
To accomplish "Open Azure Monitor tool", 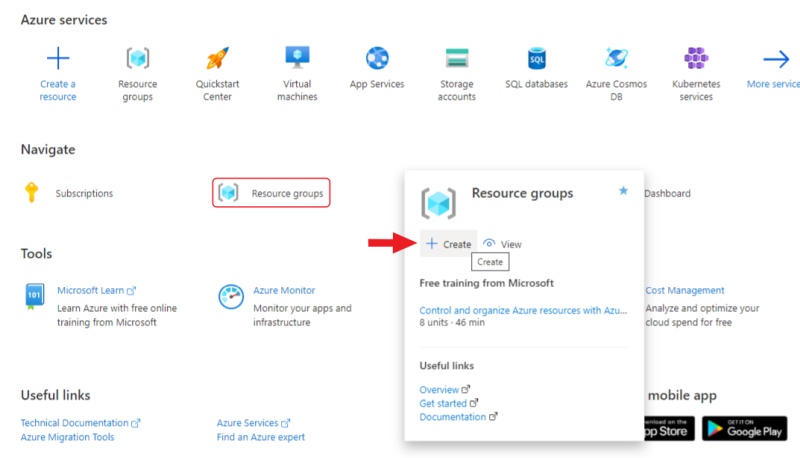I will pyautogui.click(x=284, y=290).
